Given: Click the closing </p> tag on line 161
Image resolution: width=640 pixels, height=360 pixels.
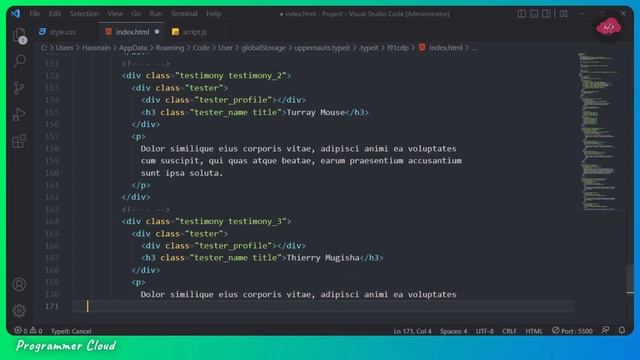Looking at the screenshot, I should (x=141, y=185).
